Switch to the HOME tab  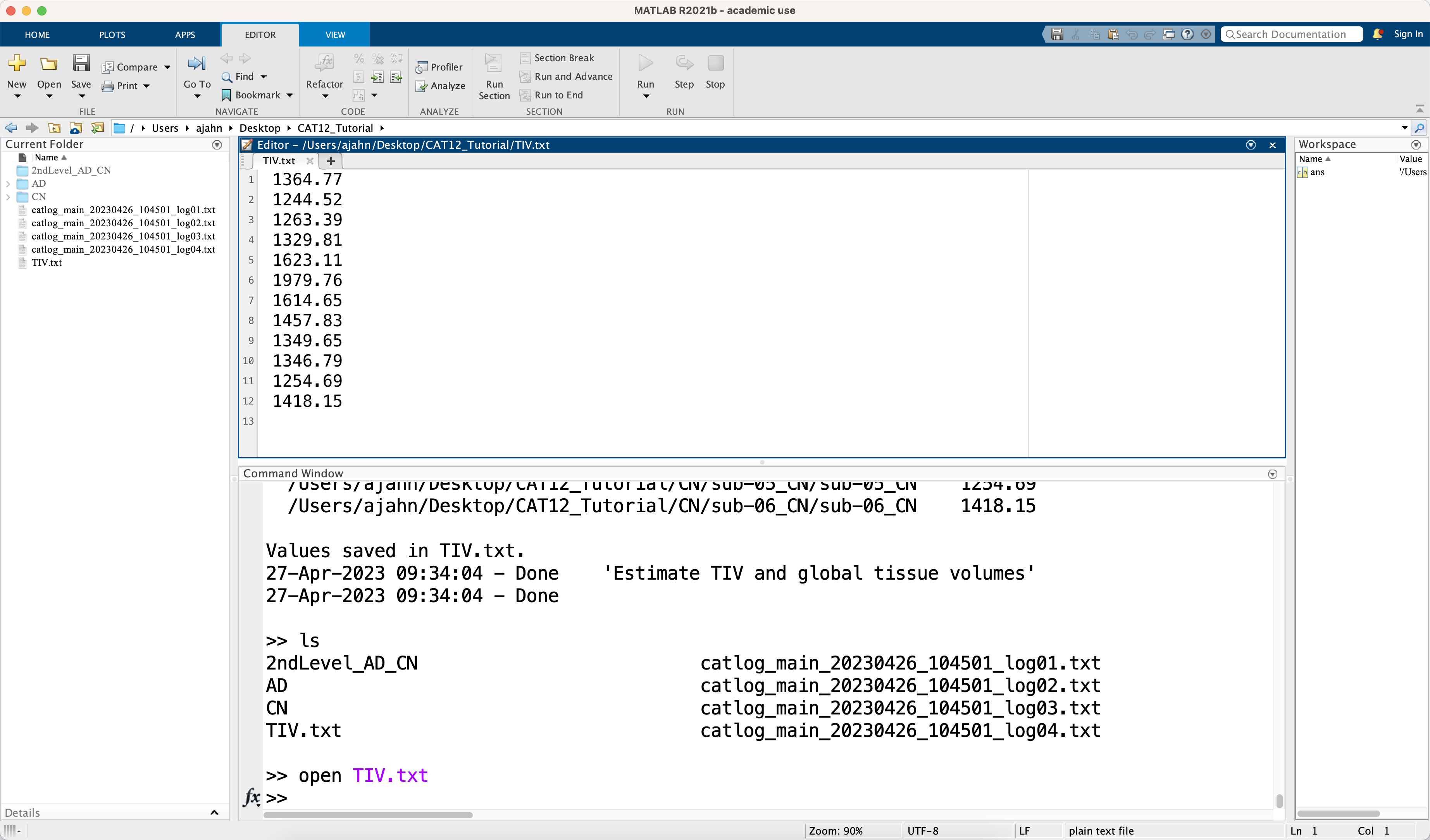[37, 34]
